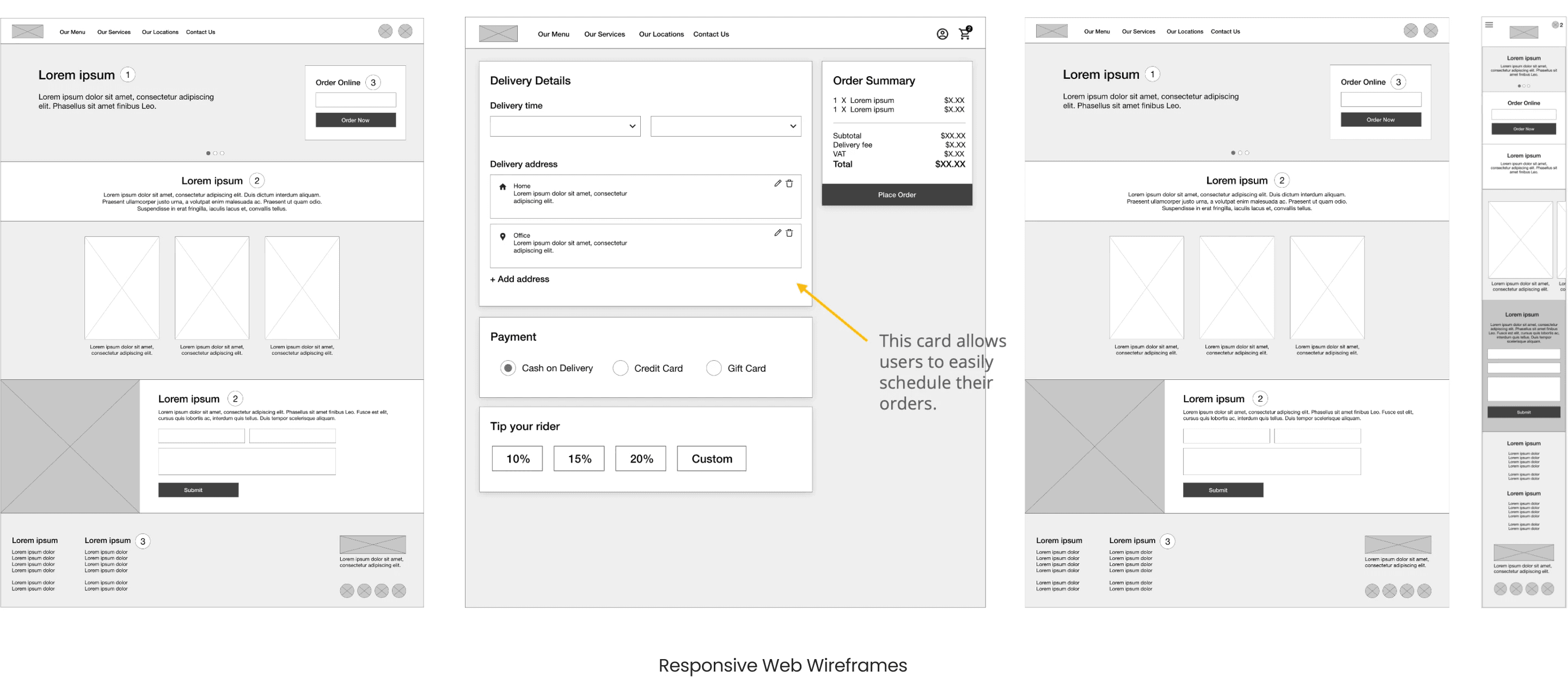
Task: Select Cash on Delivery payment option
Action: click(507, 368)
